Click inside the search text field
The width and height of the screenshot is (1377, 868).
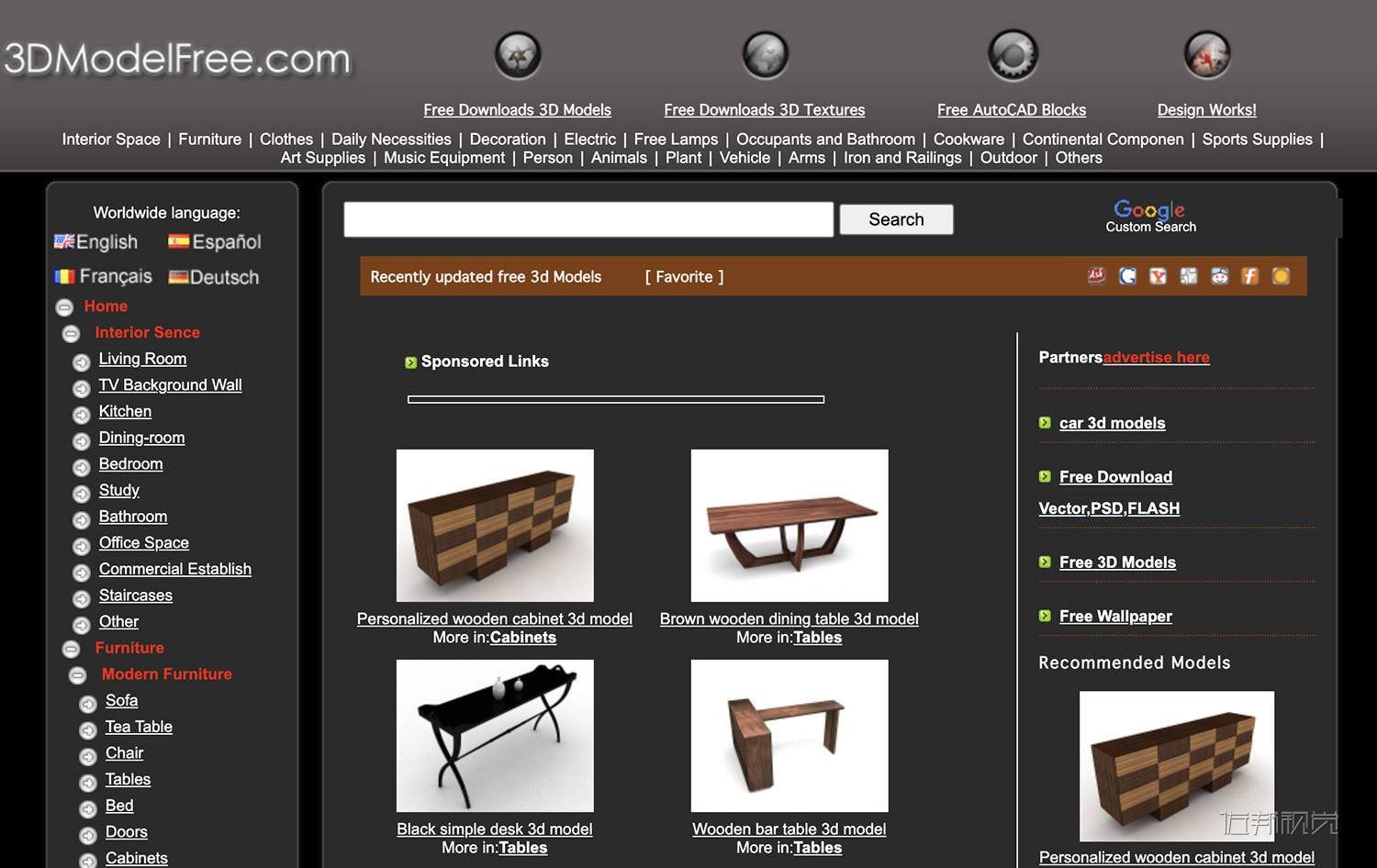click(588, 219)
